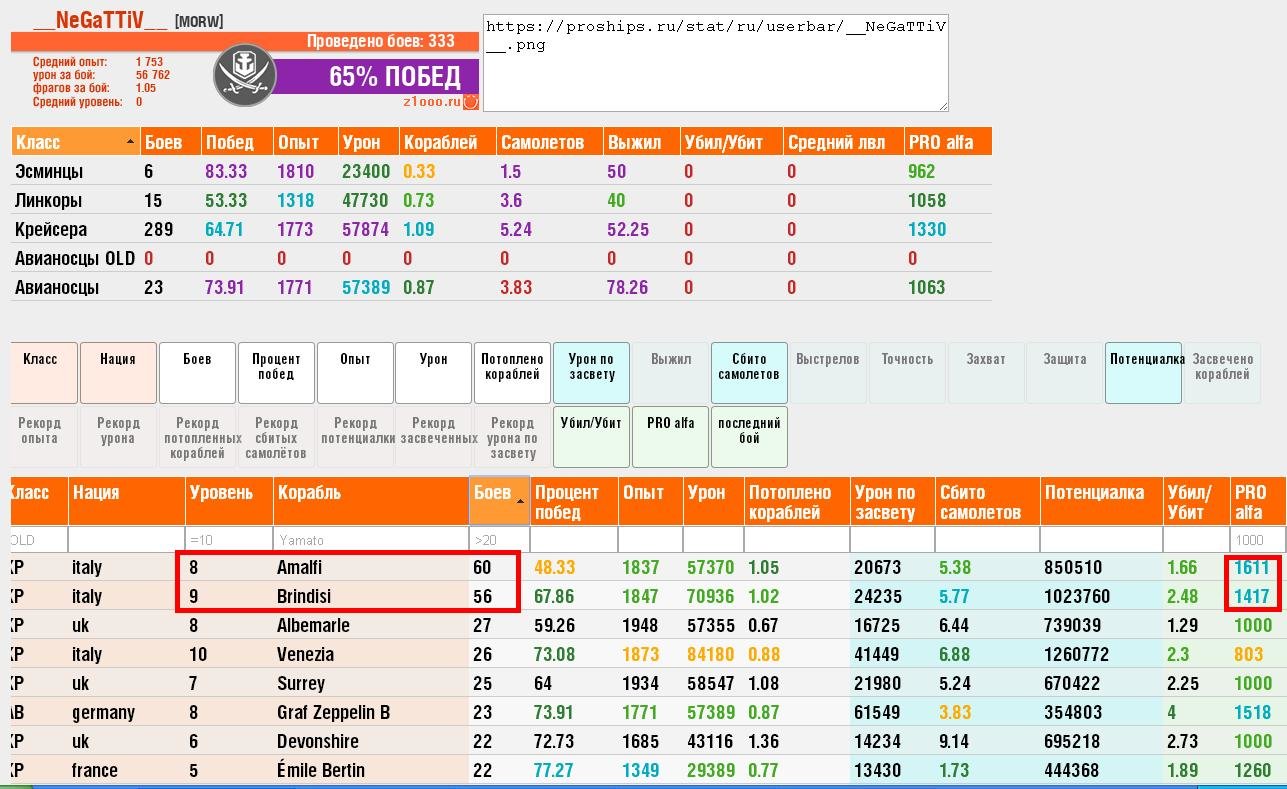Screen dimensions: 1287x789
Task: Sort ships table by Процент побед
Action: (x=573, y=502)
